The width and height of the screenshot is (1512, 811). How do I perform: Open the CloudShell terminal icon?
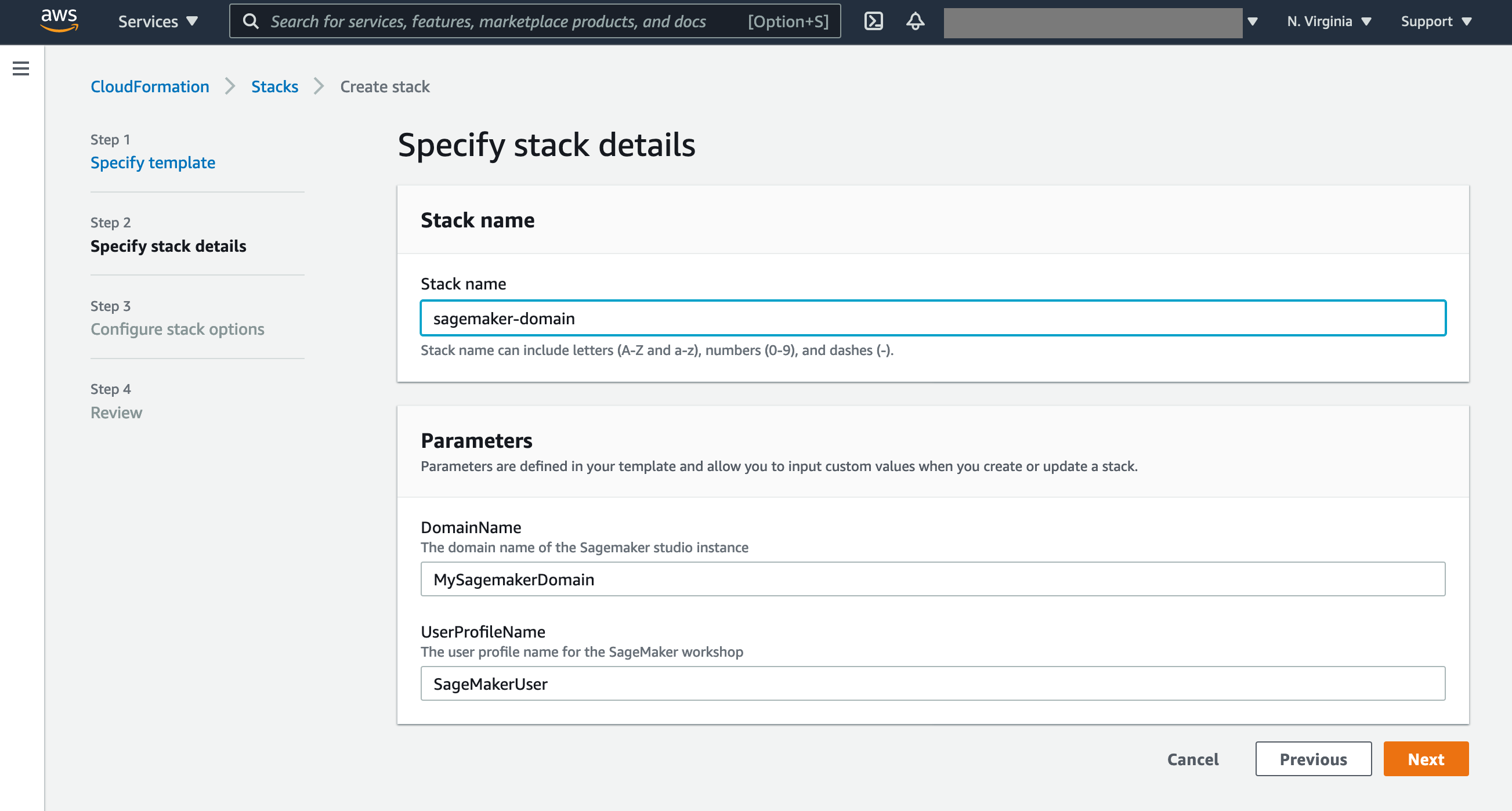click(x=873, y=21)
